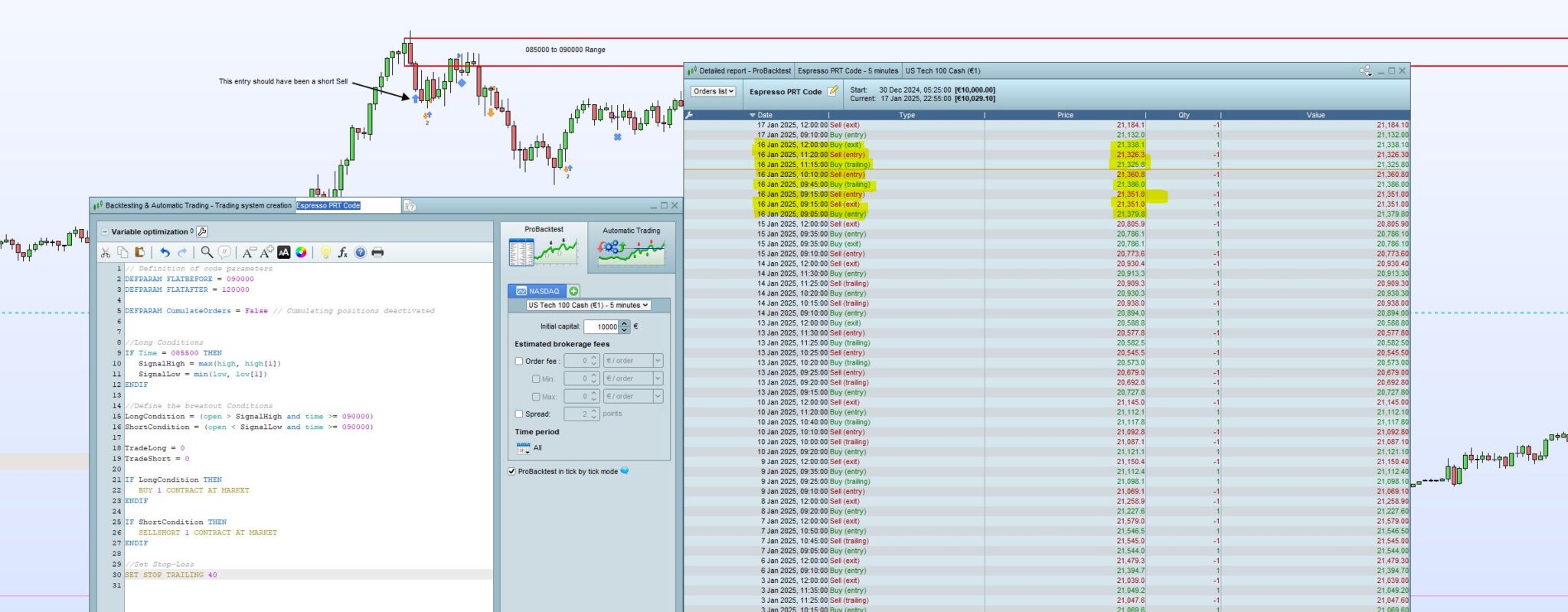Click the candlestick icon in the Detailed report title bar
Viewport: 1568px width, 612px height.
tap(692, 70)
